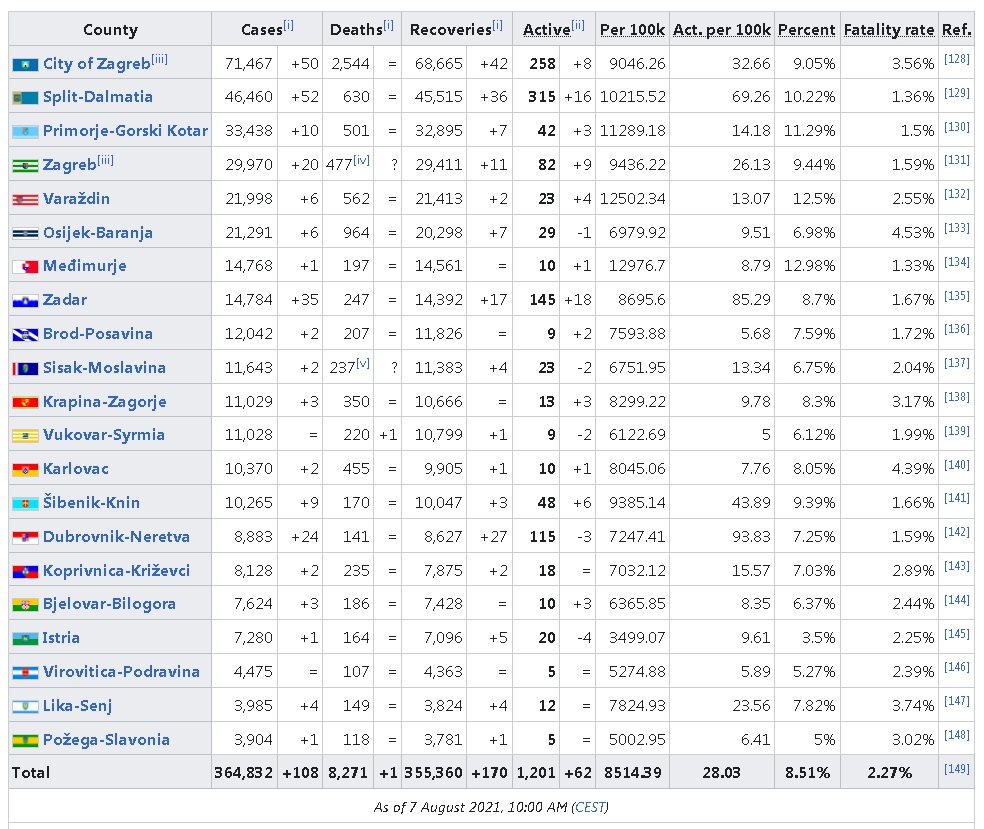Viewport: 984px width, 829px height.
Task: Follow the Istria county link
Action: pyautogui.click(x=61, y=638)
